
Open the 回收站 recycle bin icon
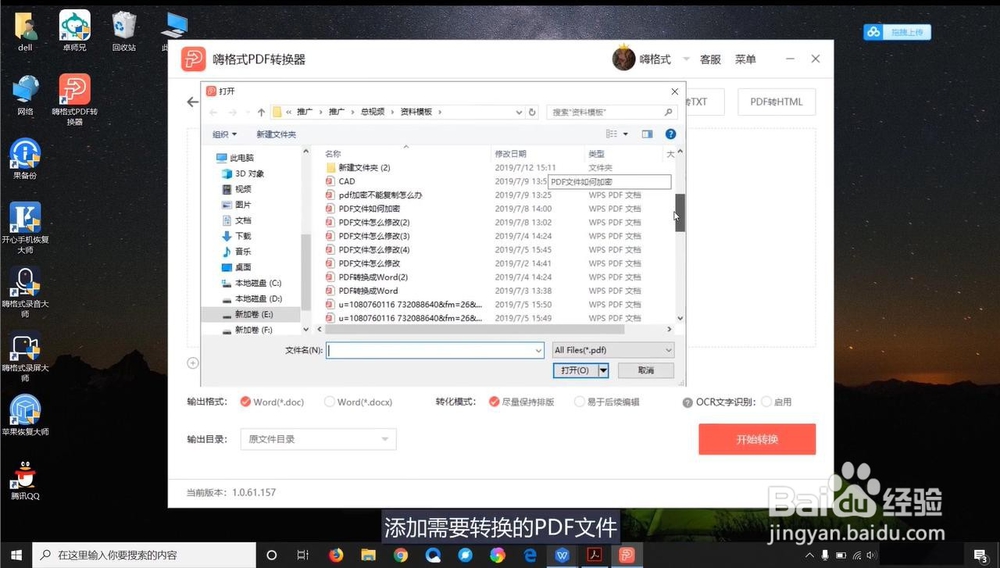[124, 31]
